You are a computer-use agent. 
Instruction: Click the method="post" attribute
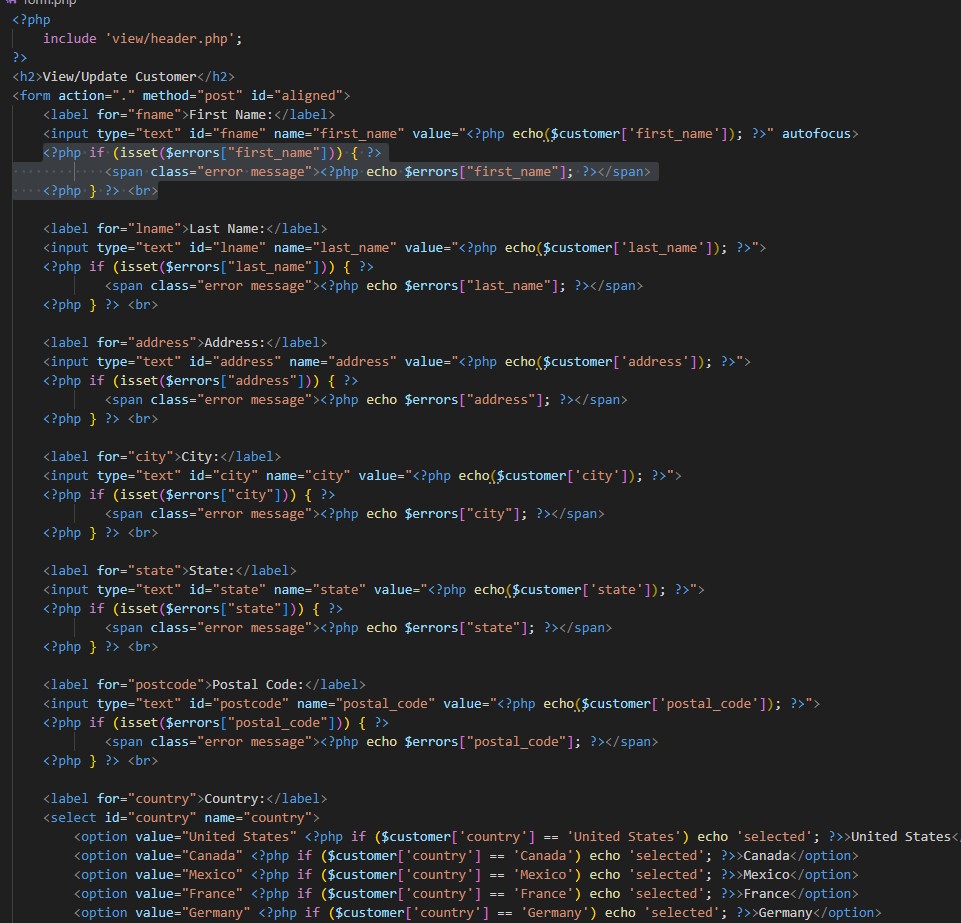[193, 96]
